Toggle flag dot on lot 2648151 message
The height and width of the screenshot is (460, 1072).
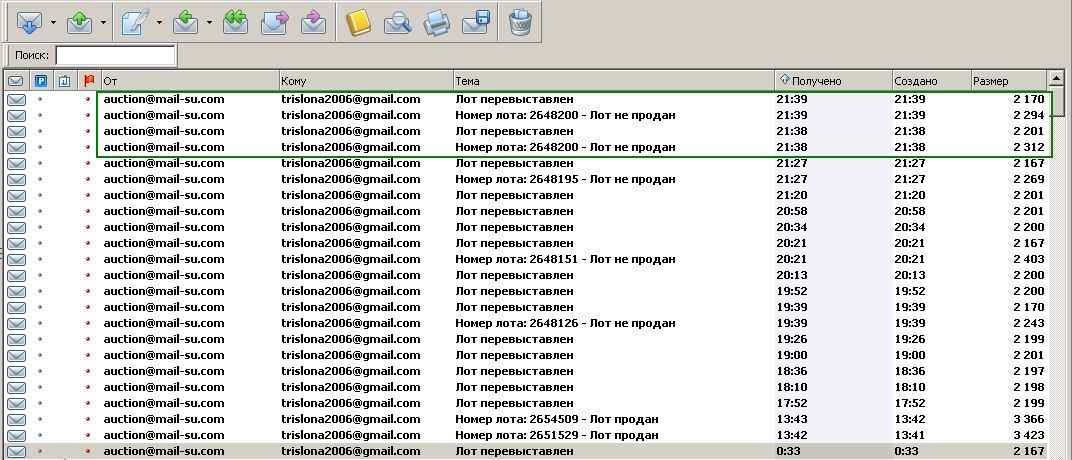(88, 259)
